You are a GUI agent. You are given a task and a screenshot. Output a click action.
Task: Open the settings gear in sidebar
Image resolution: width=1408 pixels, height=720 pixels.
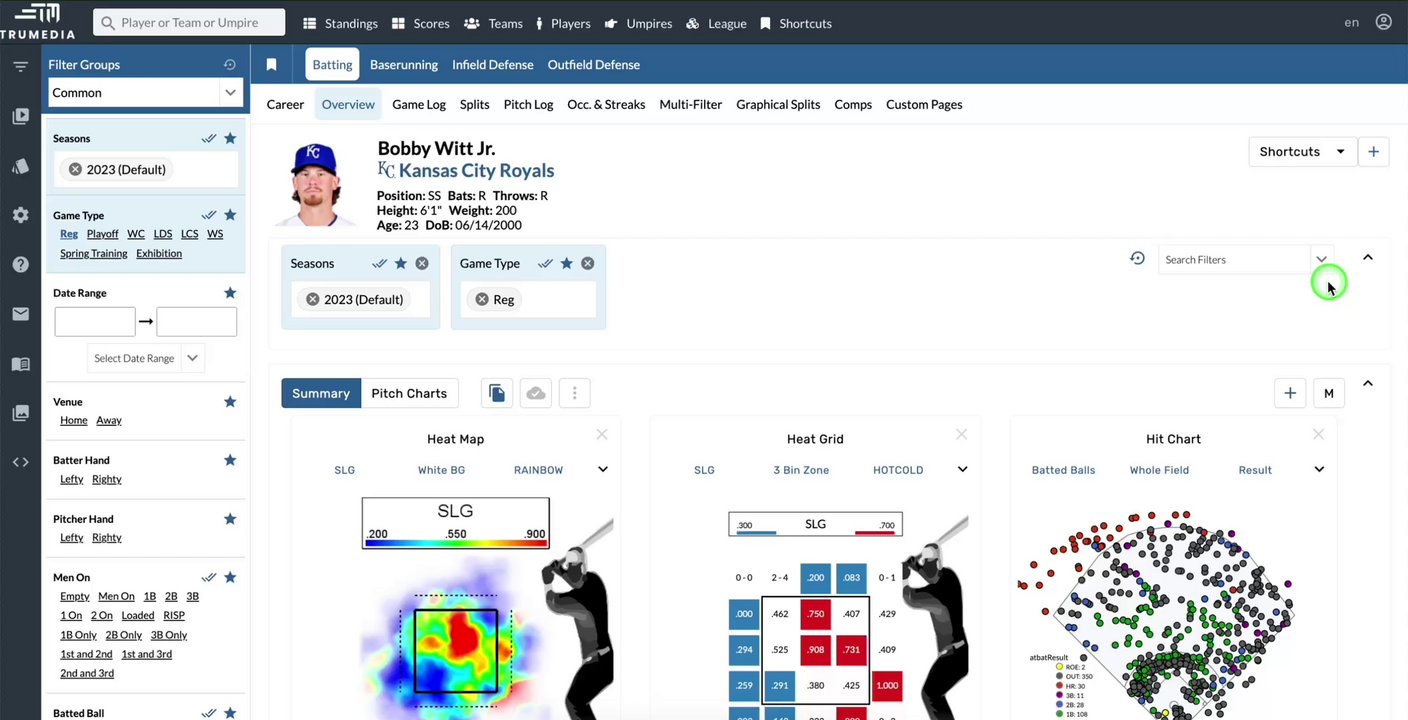tap(20, 215)
